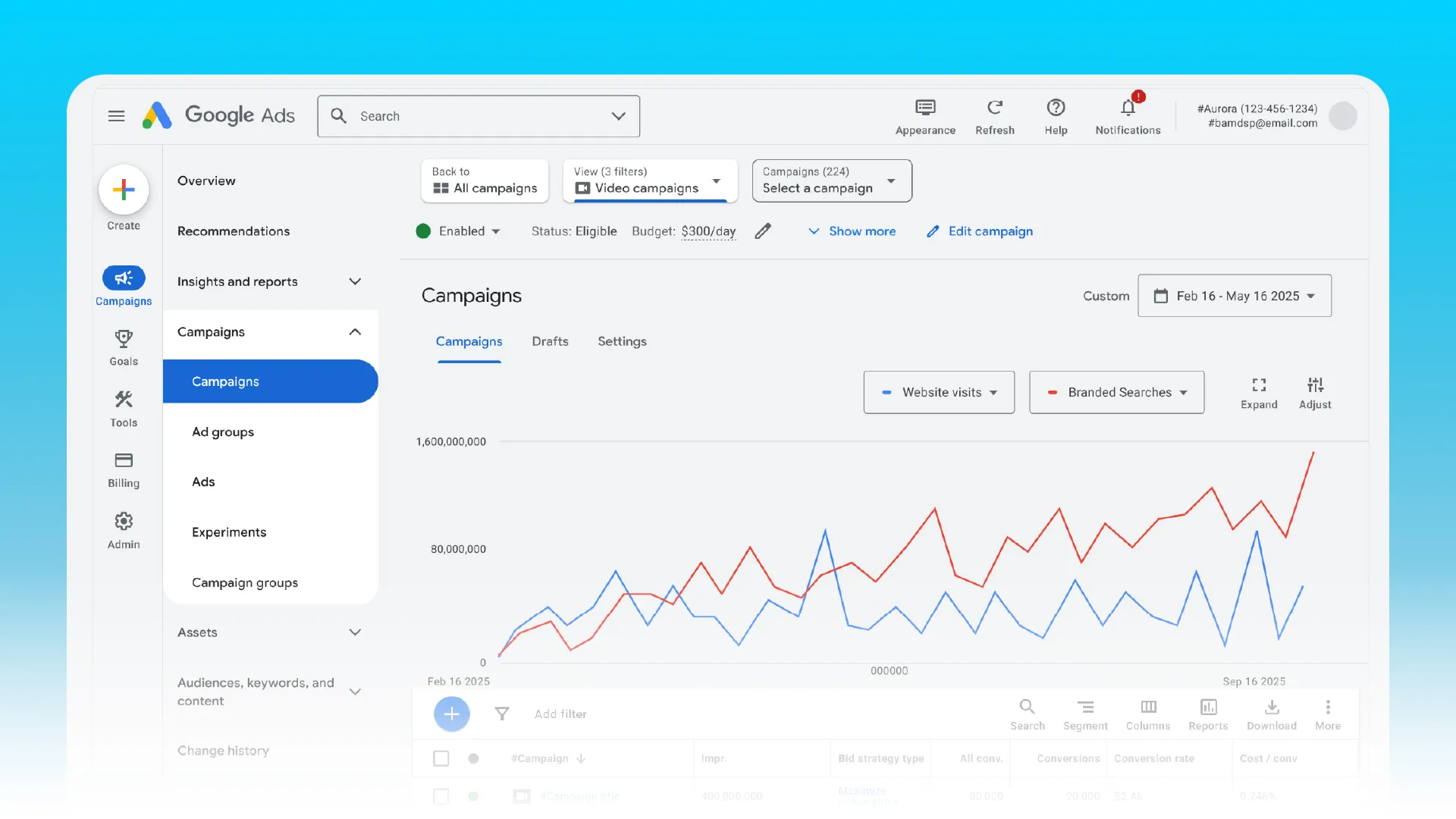Open the search bar dropdown arrow
The height and width of the screenshot is (819, 1456).
(x=619, y=116)
